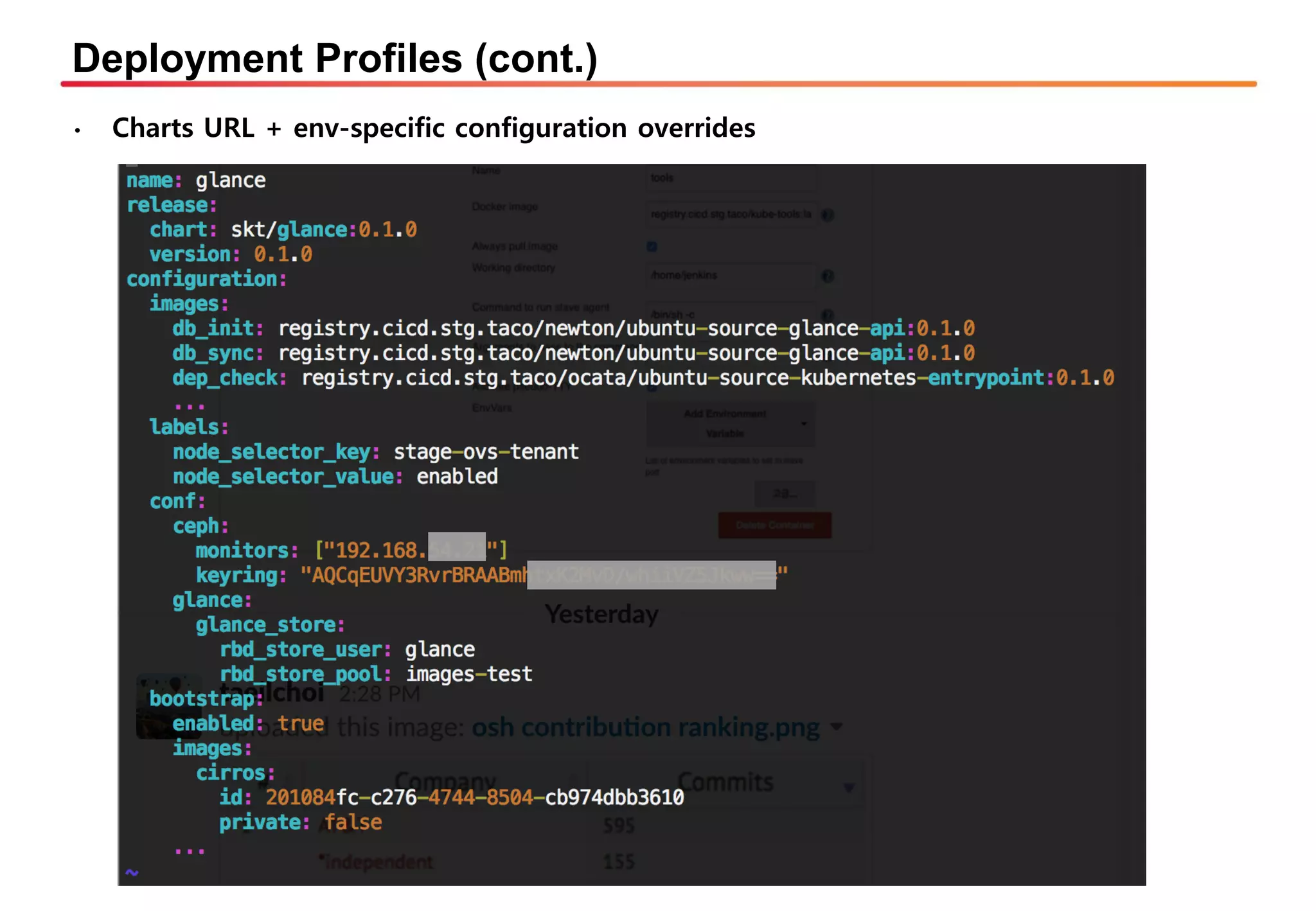The height and width of the screenshot is (911, 1316).
Task: Click the 'ceph:' key
Action: coord(200,526)
